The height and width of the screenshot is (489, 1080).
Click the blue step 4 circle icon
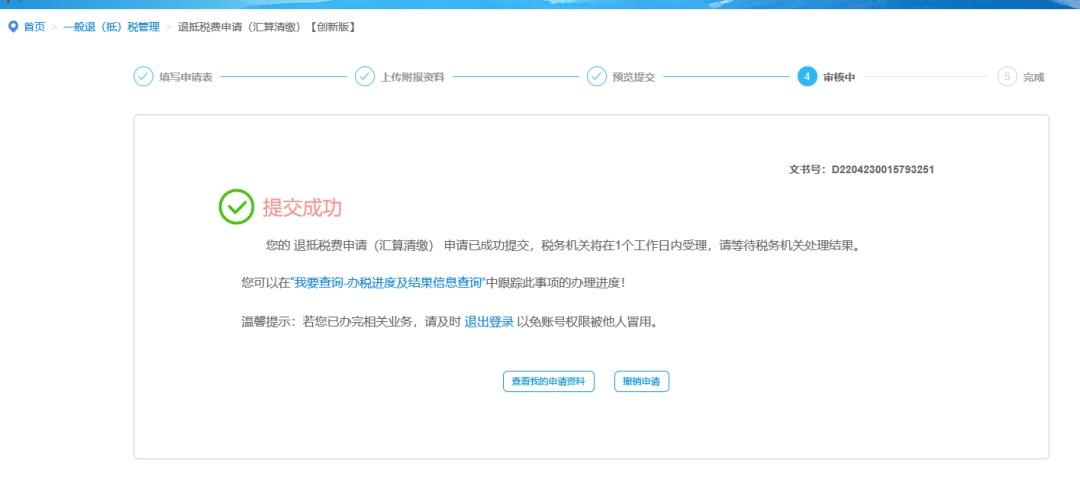(807, 77)
